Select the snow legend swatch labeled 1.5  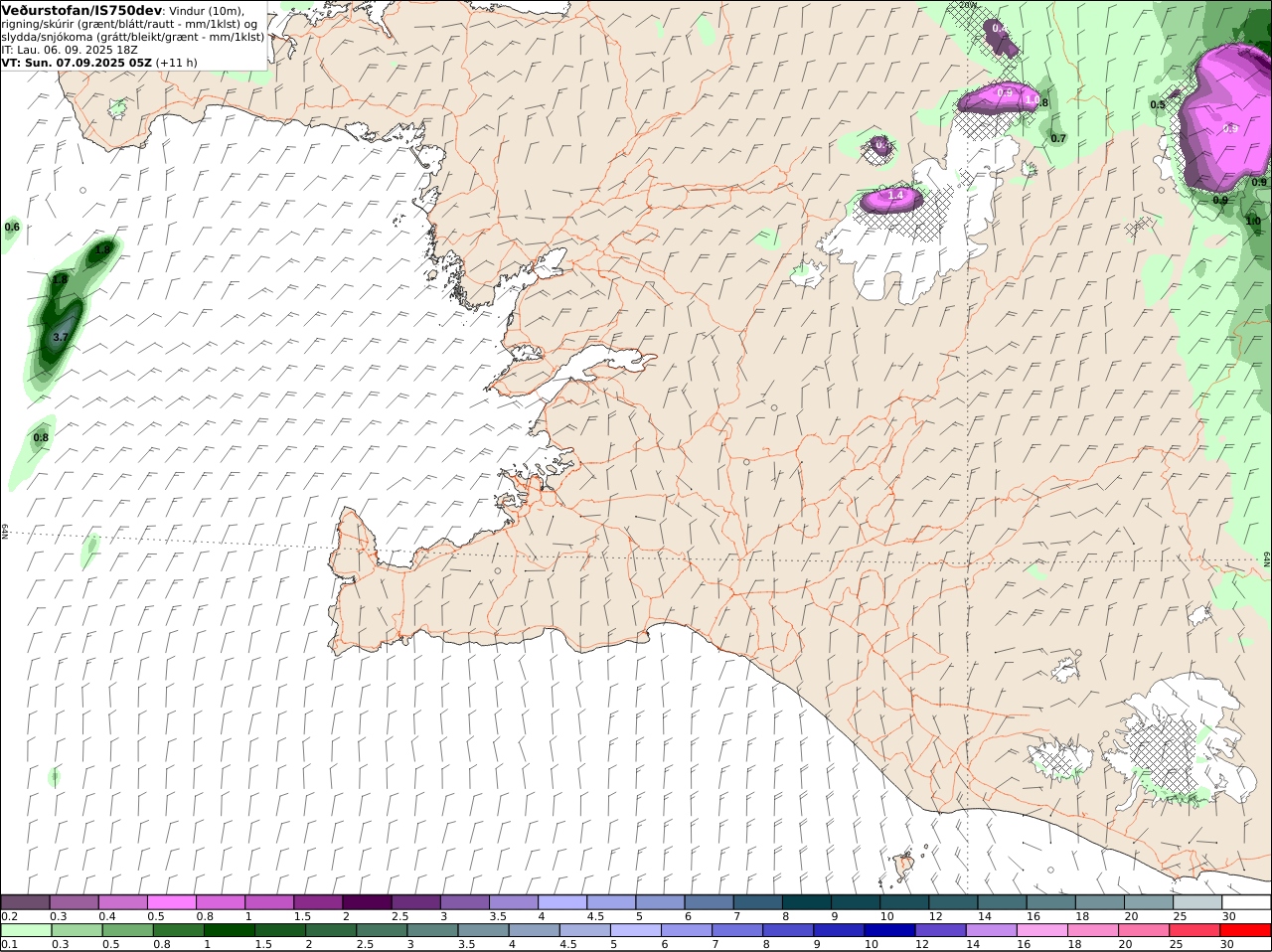pos(318,902)
